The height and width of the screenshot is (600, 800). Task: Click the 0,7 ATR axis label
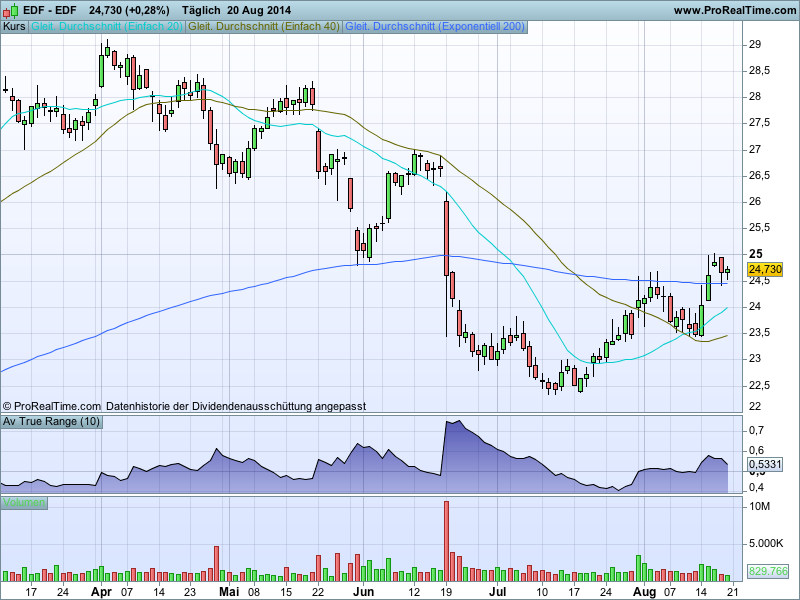756,430
